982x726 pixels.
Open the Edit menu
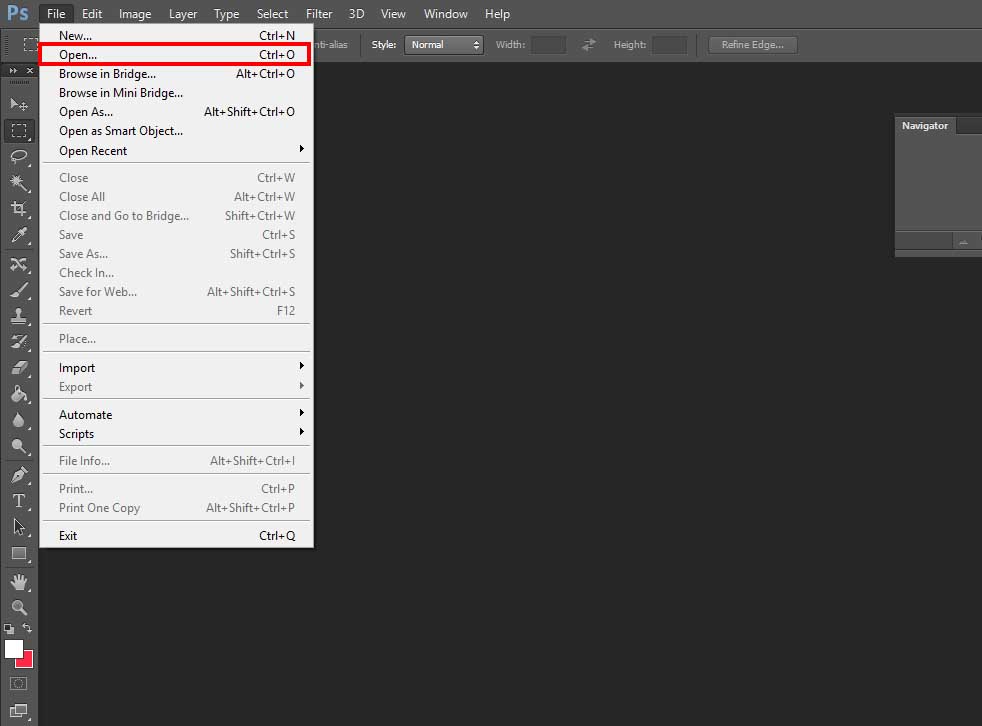point(91,14)
